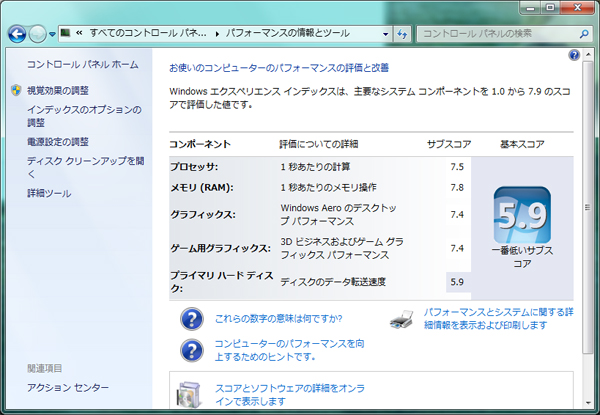This screenshot has width=600, height=415.
Task: Click the double-chevron breadcrumb overflow in address bar
Action: click(x=79, y=33)
